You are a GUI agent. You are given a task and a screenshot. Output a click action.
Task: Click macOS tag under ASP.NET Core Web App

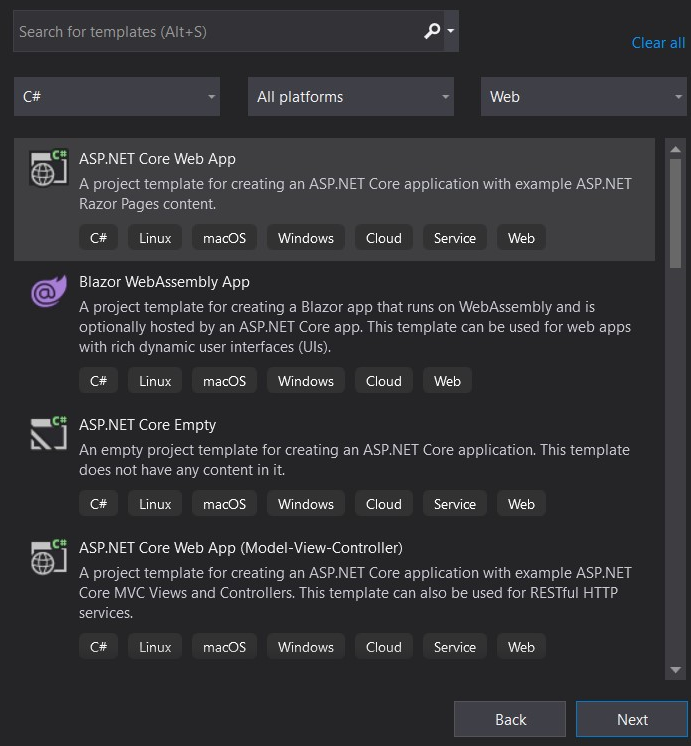tap(224, 238)
